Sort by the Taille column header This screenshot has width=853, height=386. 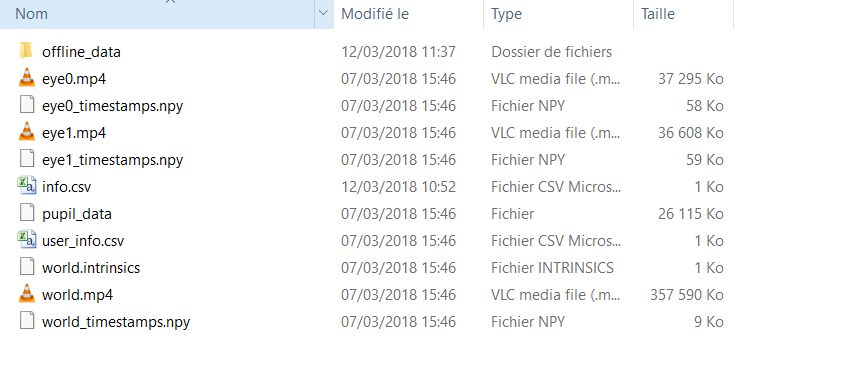(683, 14)
